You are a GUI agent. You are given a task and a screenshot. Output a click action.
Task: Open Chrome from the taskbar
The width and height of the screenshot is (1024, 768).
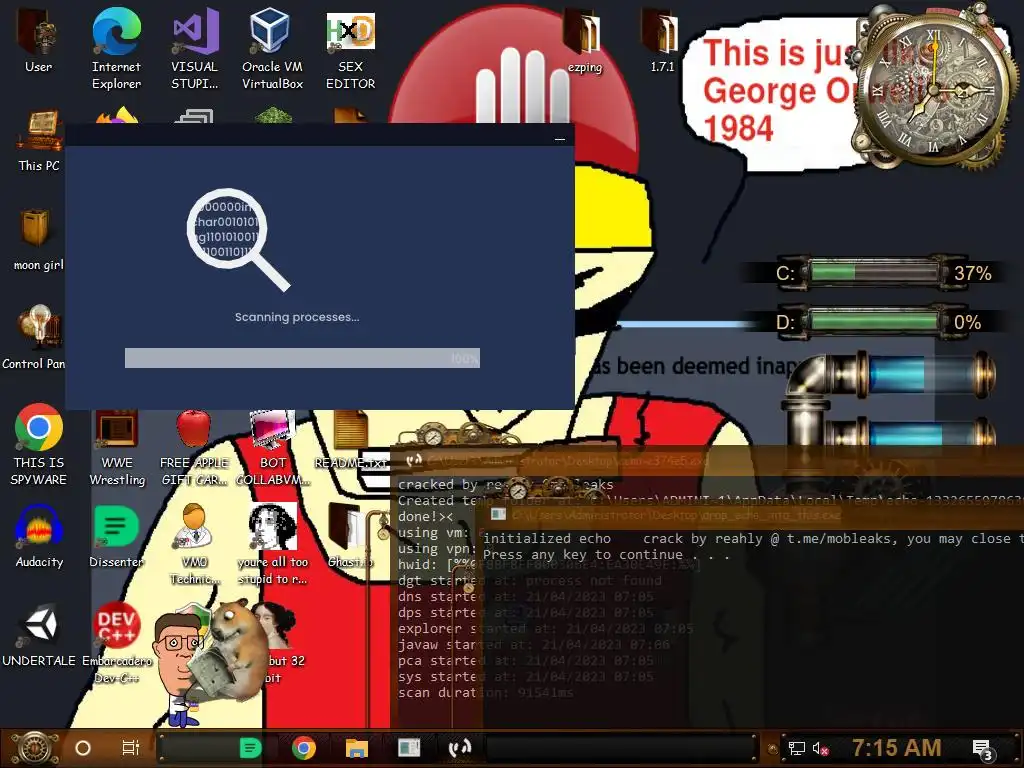[304, 748]
